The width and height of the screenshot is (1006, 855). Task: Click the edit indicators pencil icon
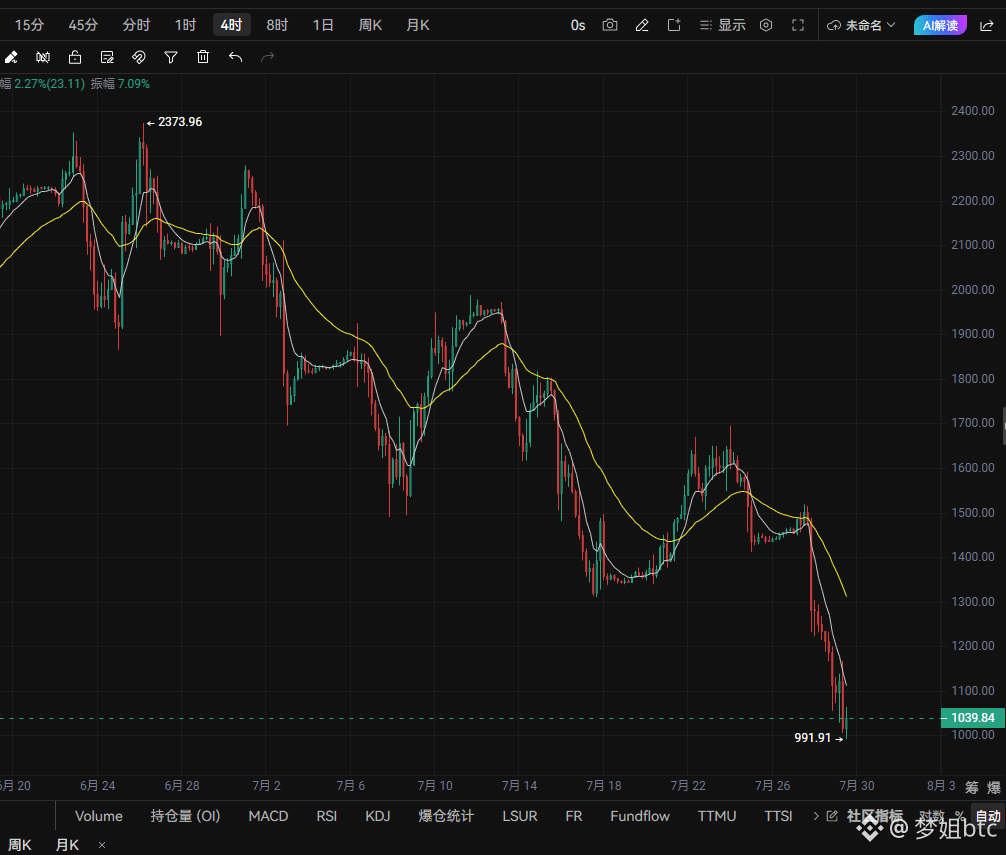pos(832,816)
